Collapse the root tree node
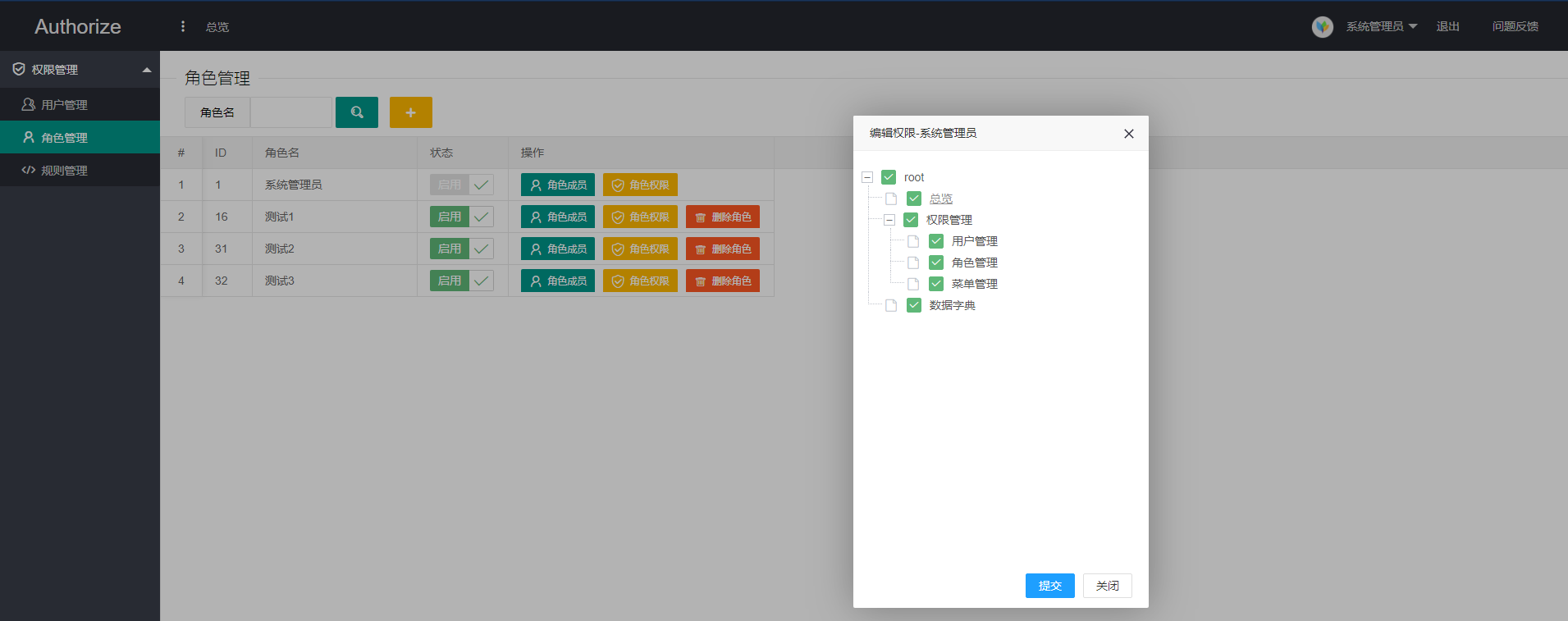Screen dimensions: 1568x621 click(867, 177)
